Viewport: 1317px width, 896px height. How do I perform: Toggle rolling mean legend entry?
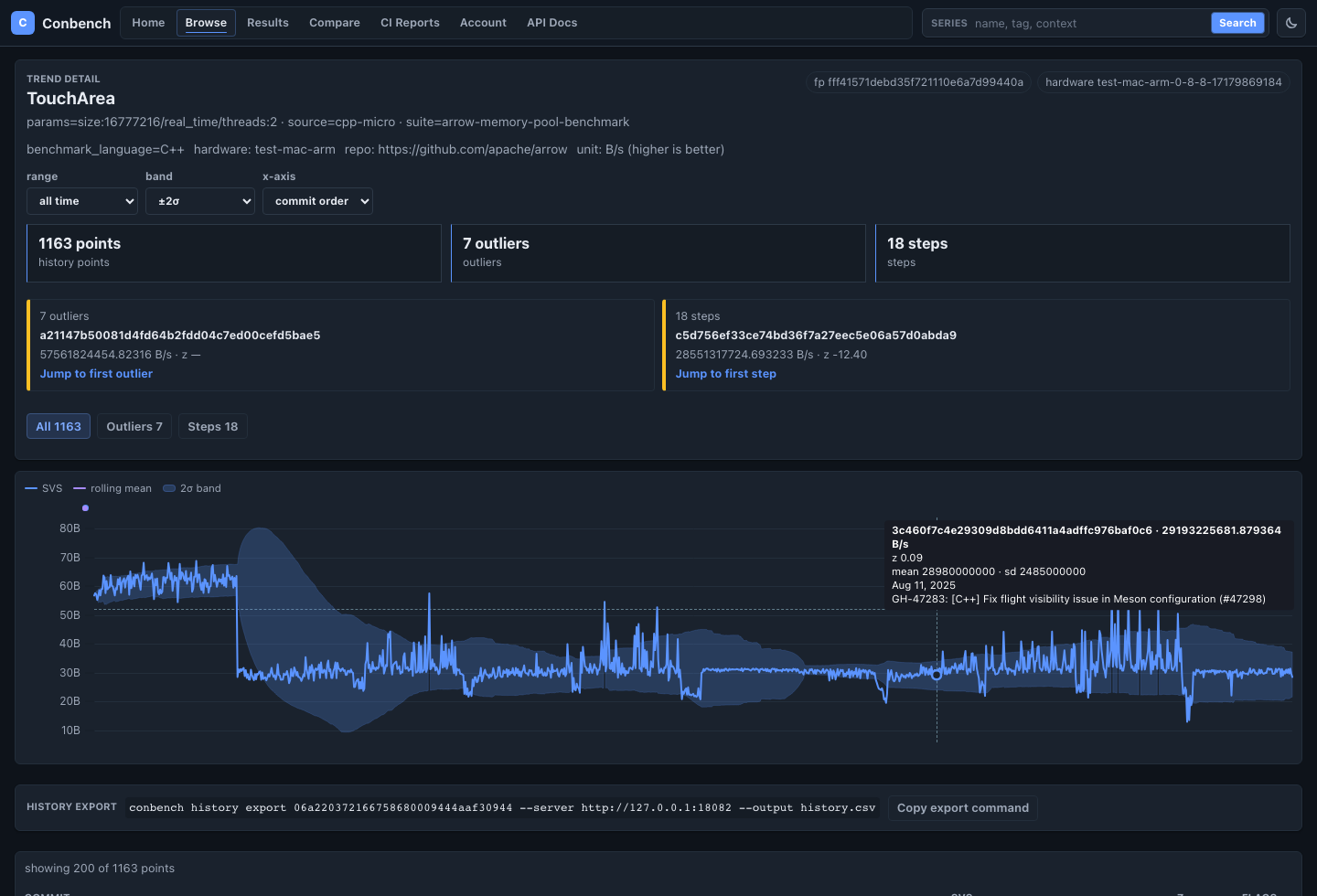[112, 488]
